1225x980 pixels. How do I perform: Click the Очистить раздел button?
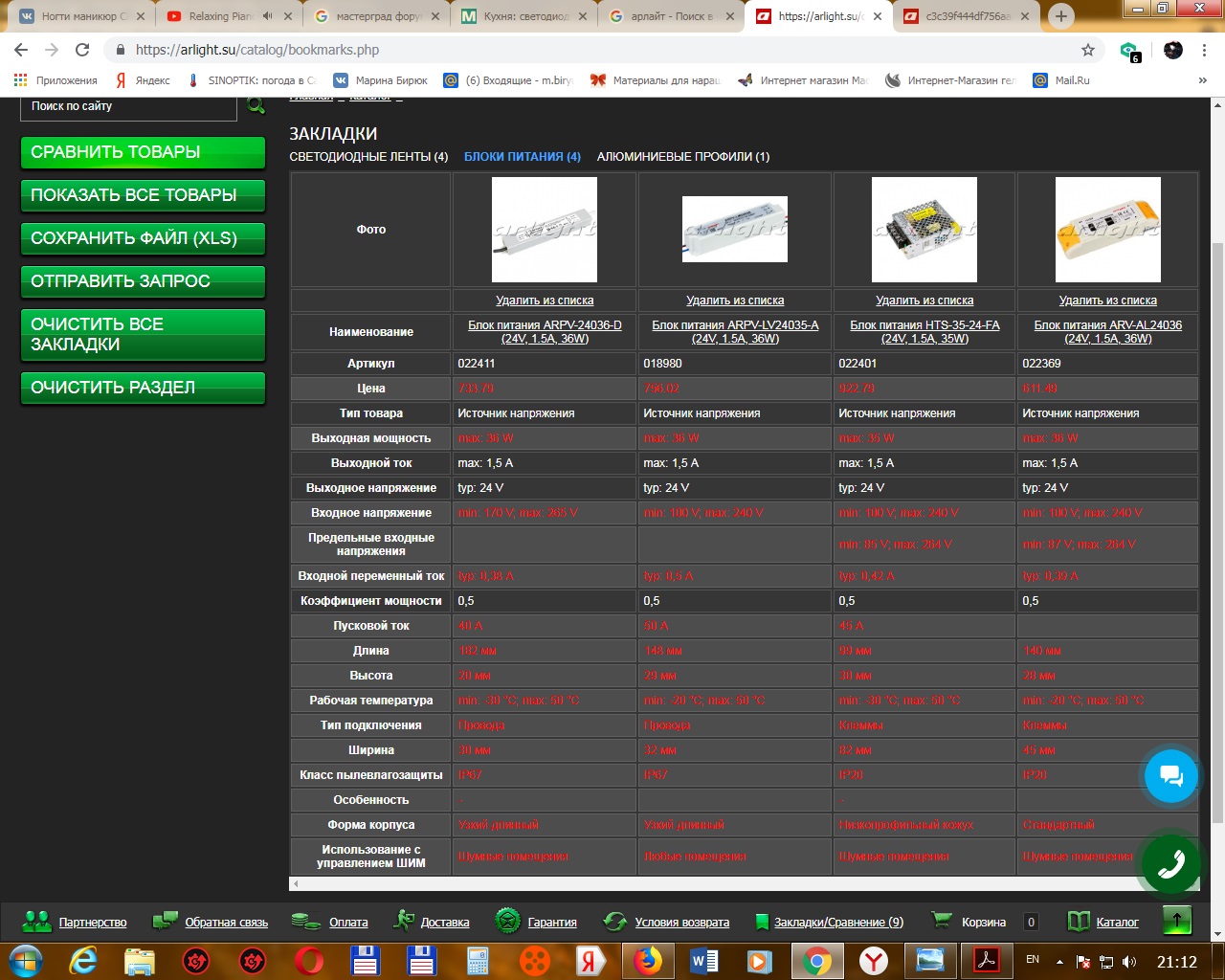(x=143, y=389)
